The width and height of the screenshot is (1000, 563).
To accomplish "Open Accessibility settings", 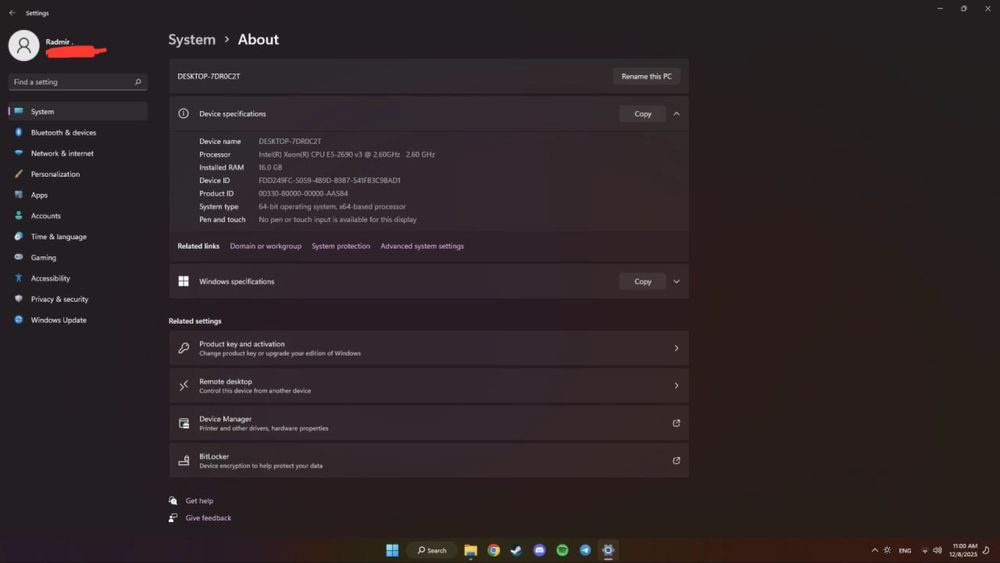I will click(x=78, y=279).
